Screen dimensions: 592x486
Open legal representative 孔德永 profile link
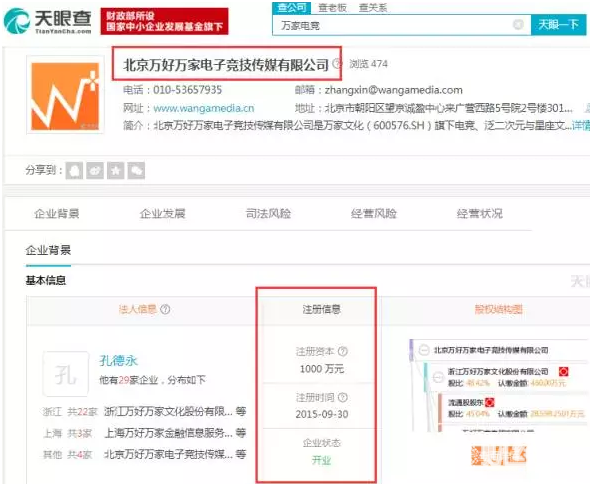(x=118, y=361)
